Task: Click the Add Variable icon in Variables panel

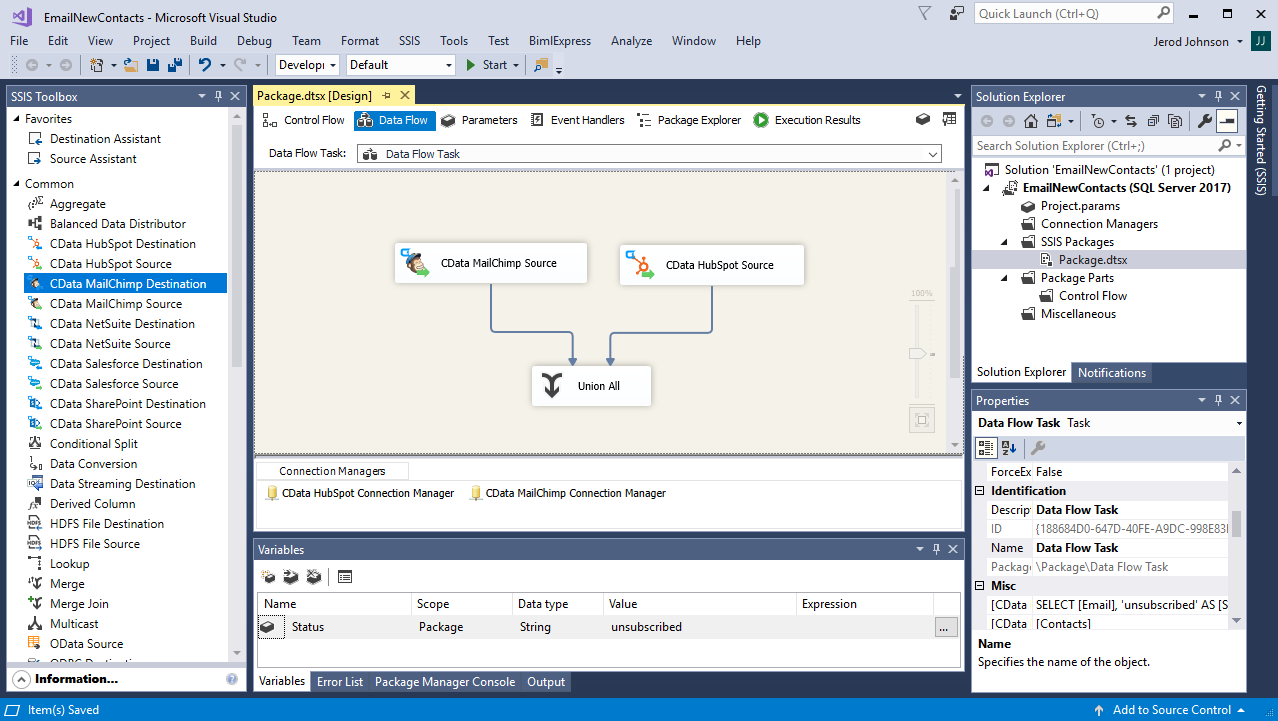Action: 268,577
